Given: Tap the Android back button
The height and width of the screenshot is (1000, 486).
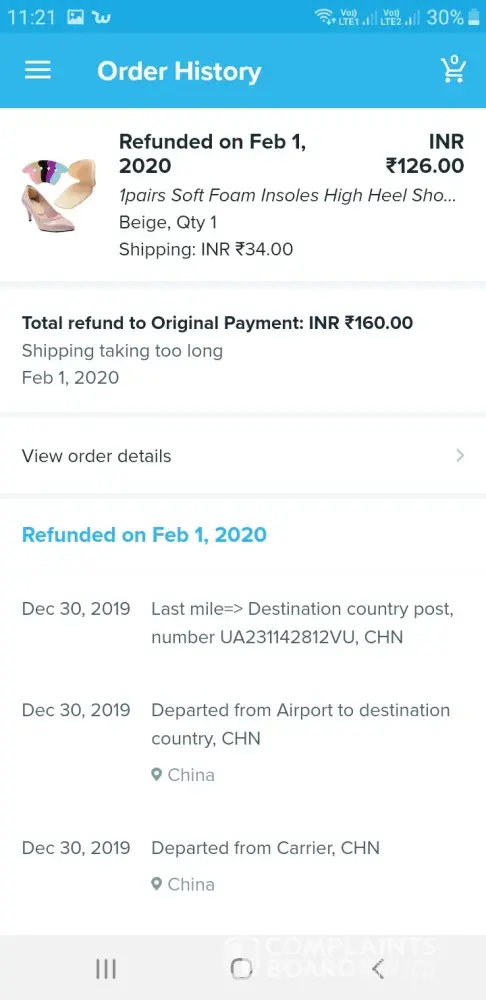Looking at the screenshot, I should (x=378, y=969).
